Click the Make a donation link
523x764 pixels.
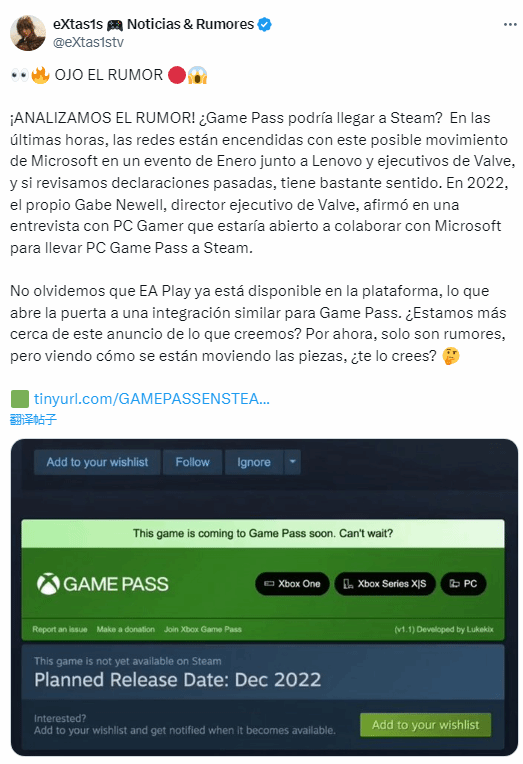[125, 630]
